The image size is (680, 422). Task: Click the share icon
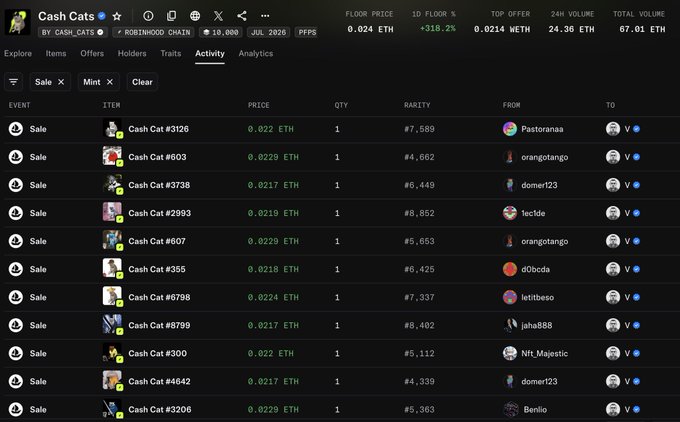[x=242, y=16]
